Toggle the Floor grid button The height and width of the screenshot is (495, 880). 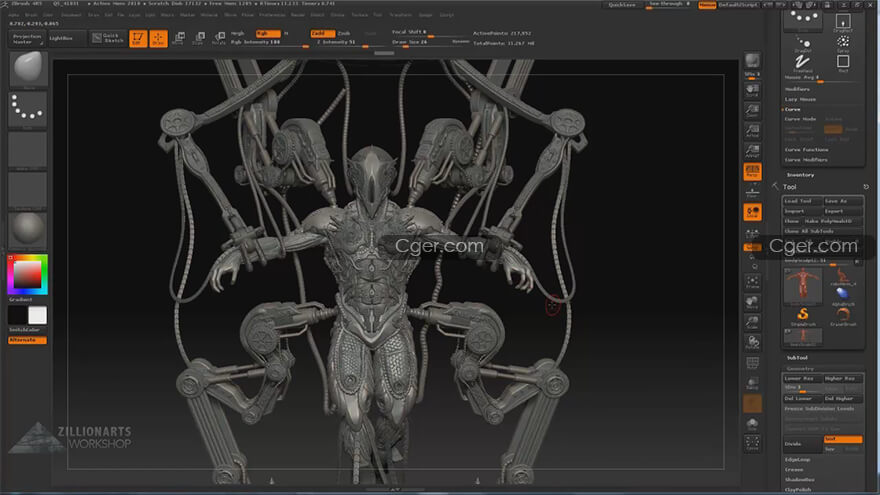(x=752, y=191)
